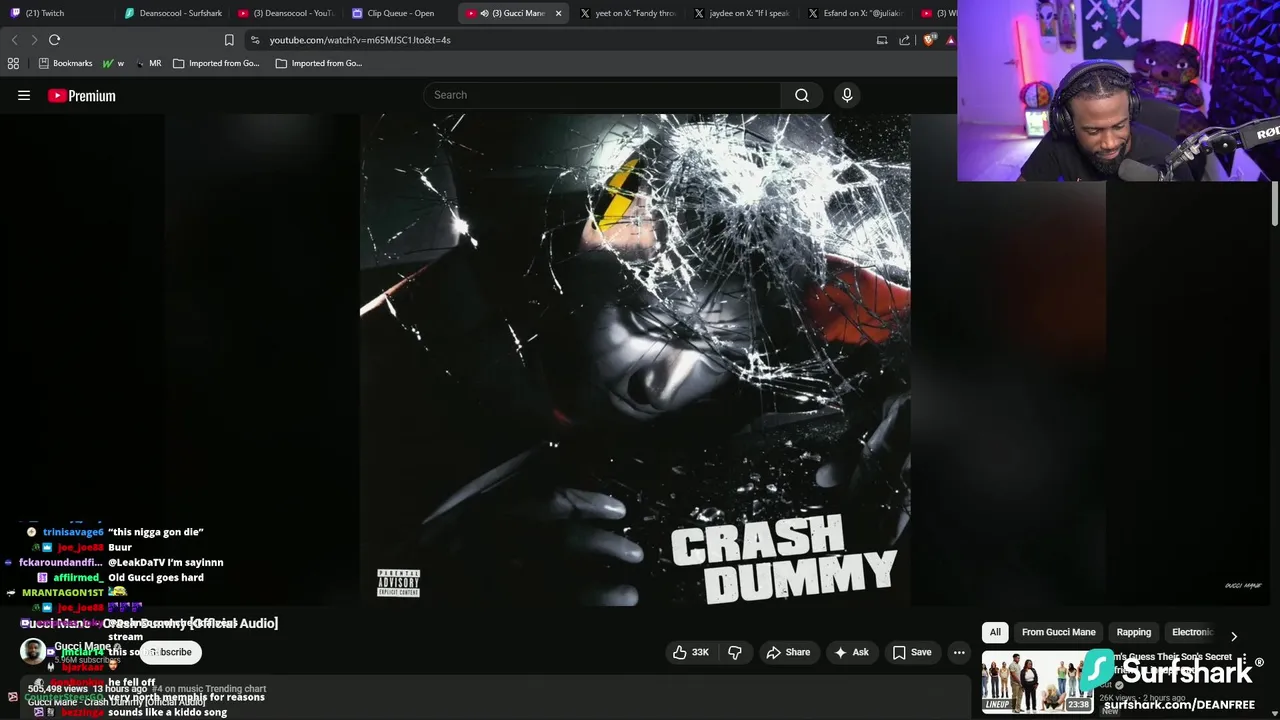This screenshot has height=720, width=1280.
Task: Close the Gucci Mane browser tab
Action: pos(558,13)
